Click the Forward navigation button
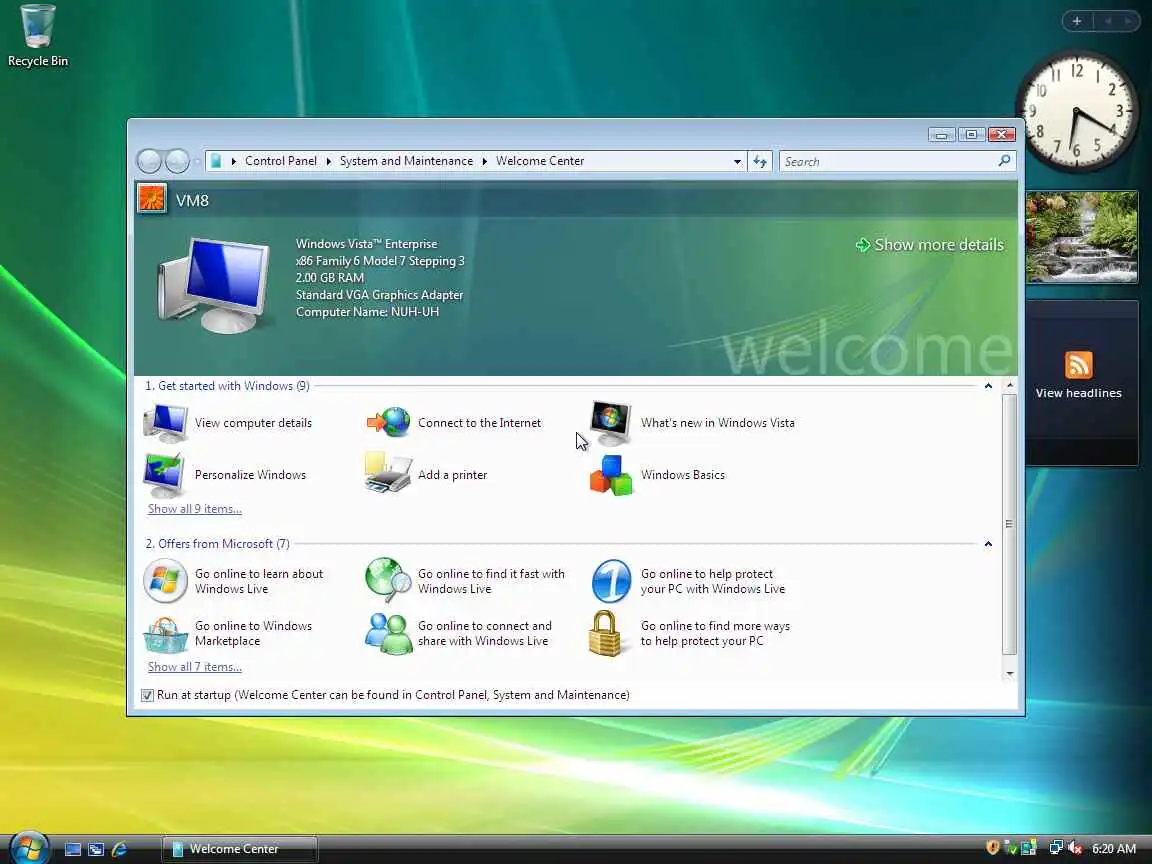Viewport: 1152px width, 864px height. click(x=177, y=161)
